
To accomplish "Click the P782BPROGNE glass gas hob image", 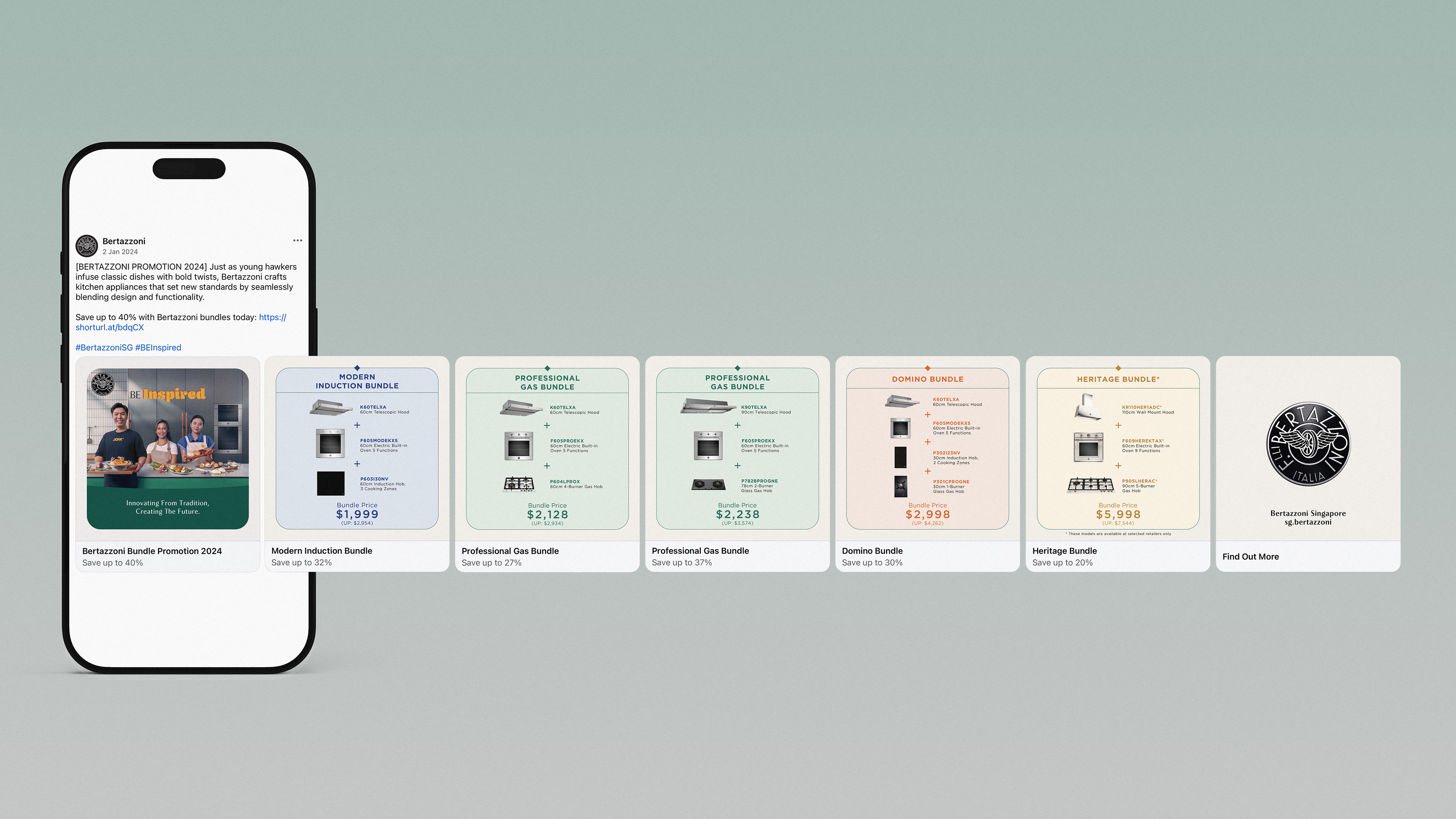I will [708, 484].
